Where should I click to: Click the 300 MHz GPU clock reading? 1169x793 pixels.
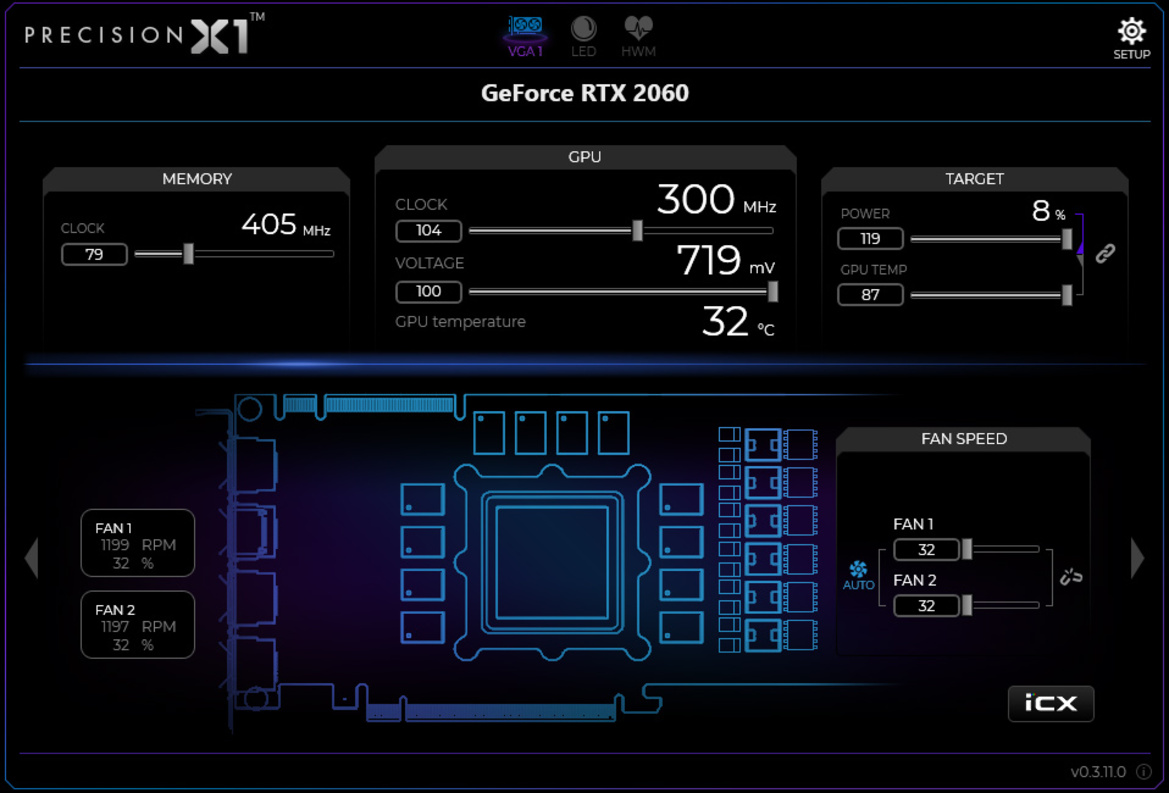[716, 200]
